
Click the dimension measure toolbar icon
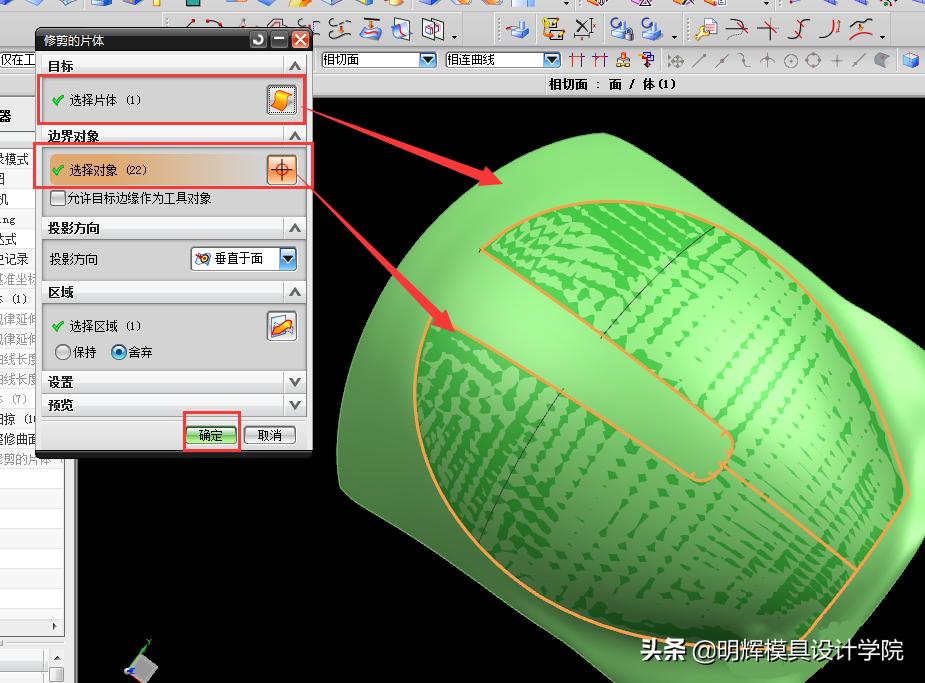coord(584,28)
